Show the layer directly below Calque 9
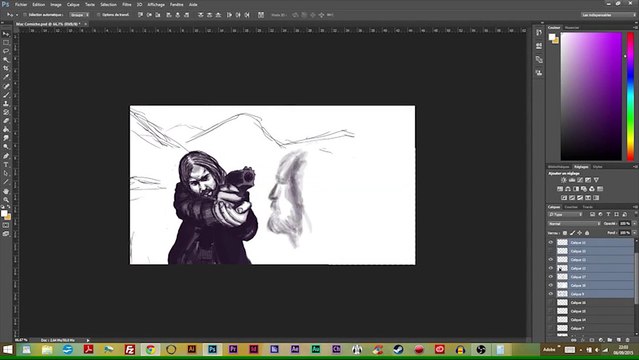The width and height of the screenshot is (639, 360). coord(551,302)
